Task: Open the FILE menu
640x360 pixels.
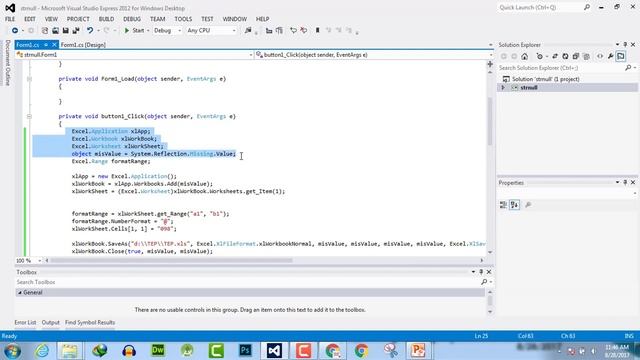Action: [10, 19]
